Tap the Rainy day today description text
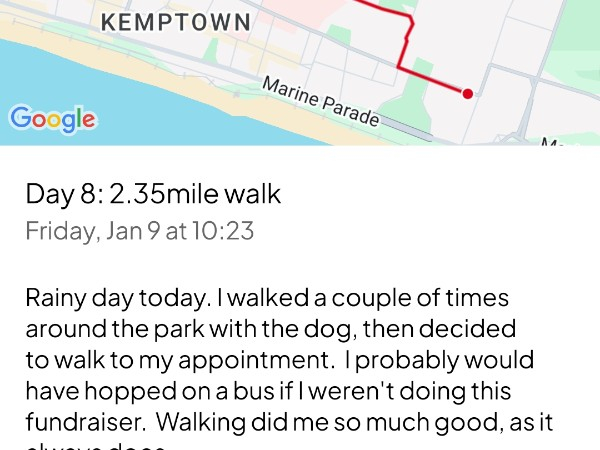Screen dimensions: 600x450 coord(127,298)
